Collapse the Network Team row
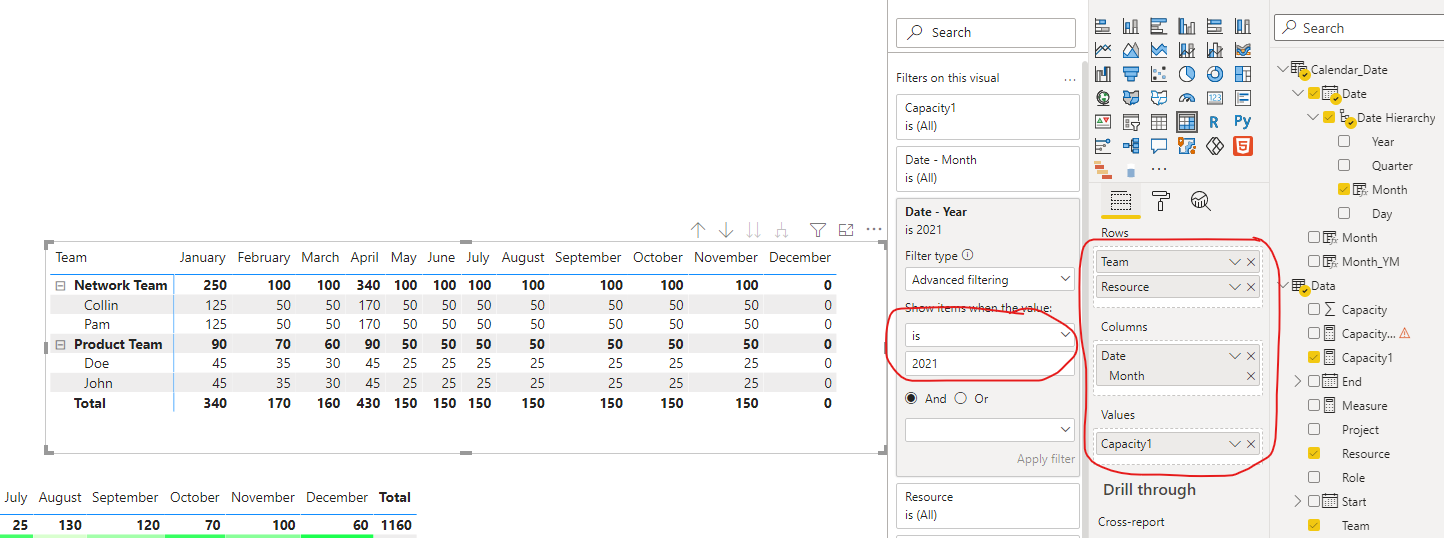Image resolution: width=1444 pixels, height=538 pixels. [x=60, y=286]
